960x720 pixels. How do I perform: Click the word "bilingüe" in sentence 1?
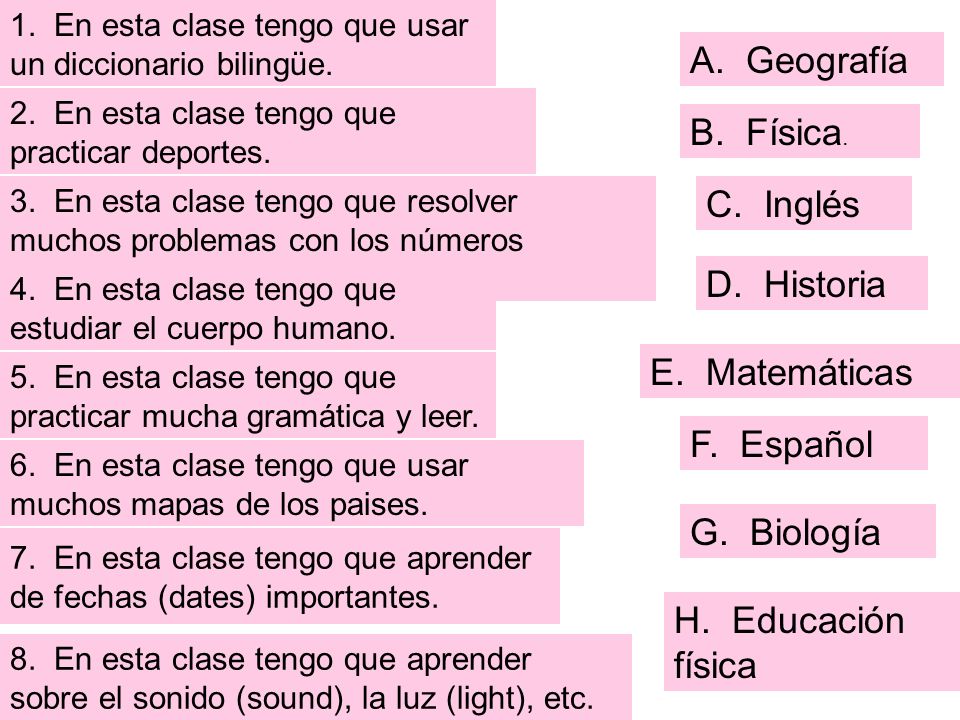click(274, 65)
